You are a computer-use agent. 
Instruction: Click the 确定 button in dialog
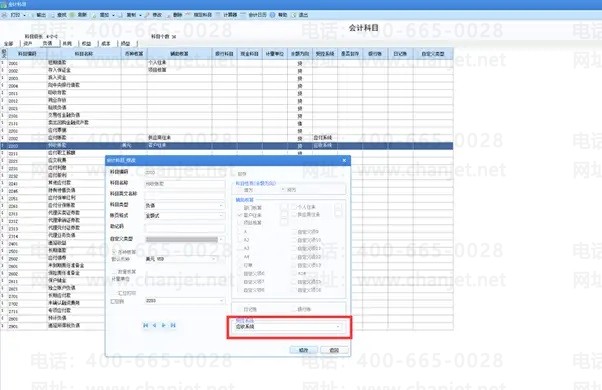click(x=304, y=350)
